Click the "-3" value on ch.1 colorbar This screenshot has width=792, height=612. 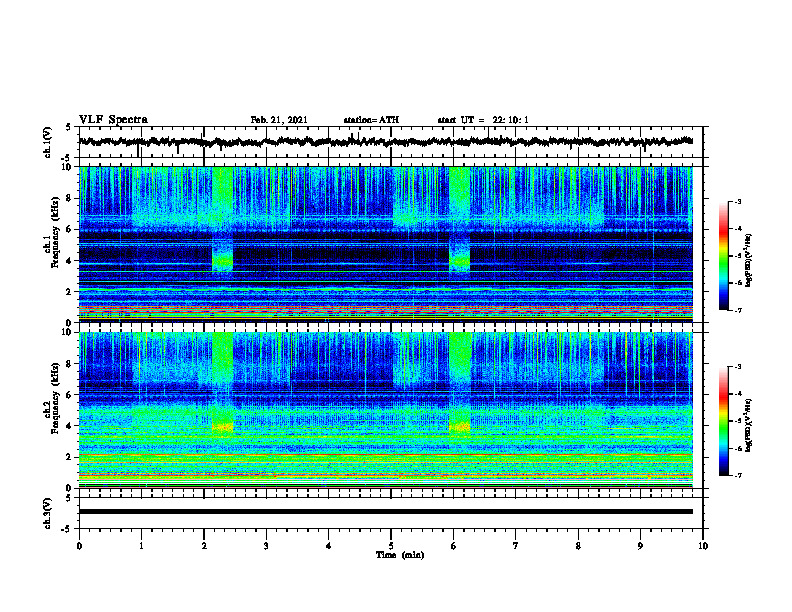(x=737, y=201)
